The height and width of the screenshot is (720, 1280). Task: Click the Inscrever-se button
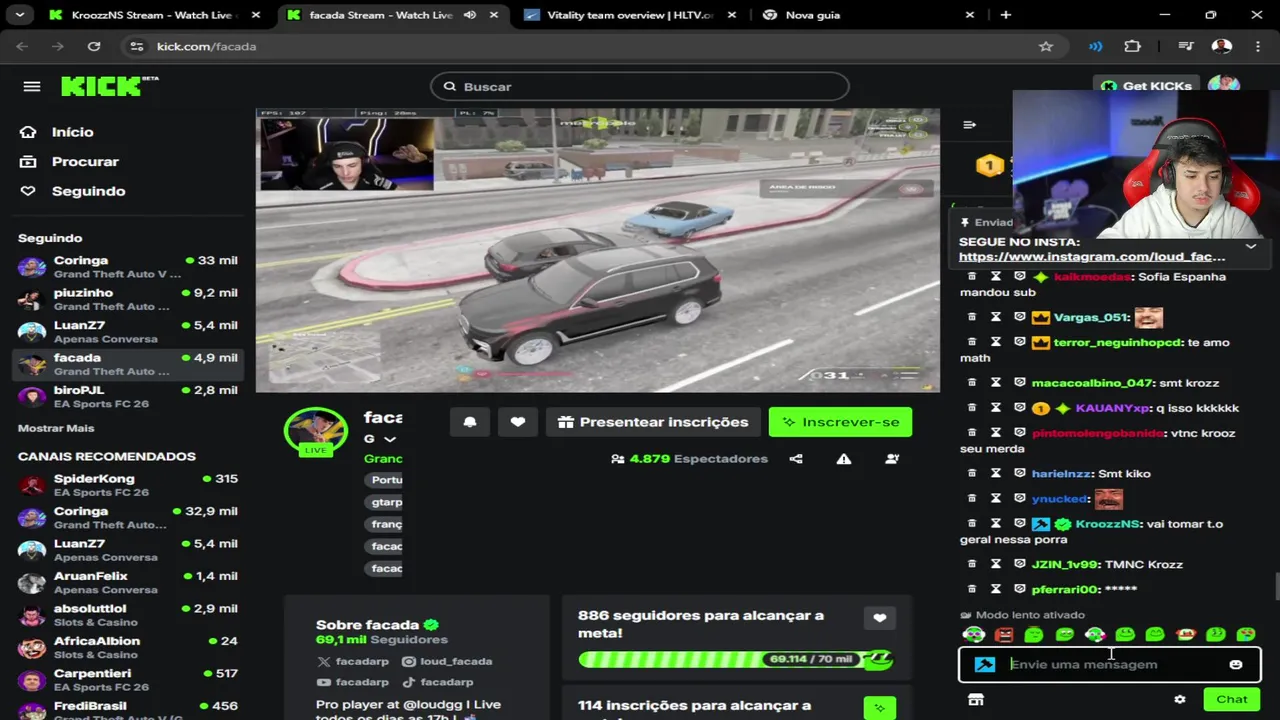point(840,422)
